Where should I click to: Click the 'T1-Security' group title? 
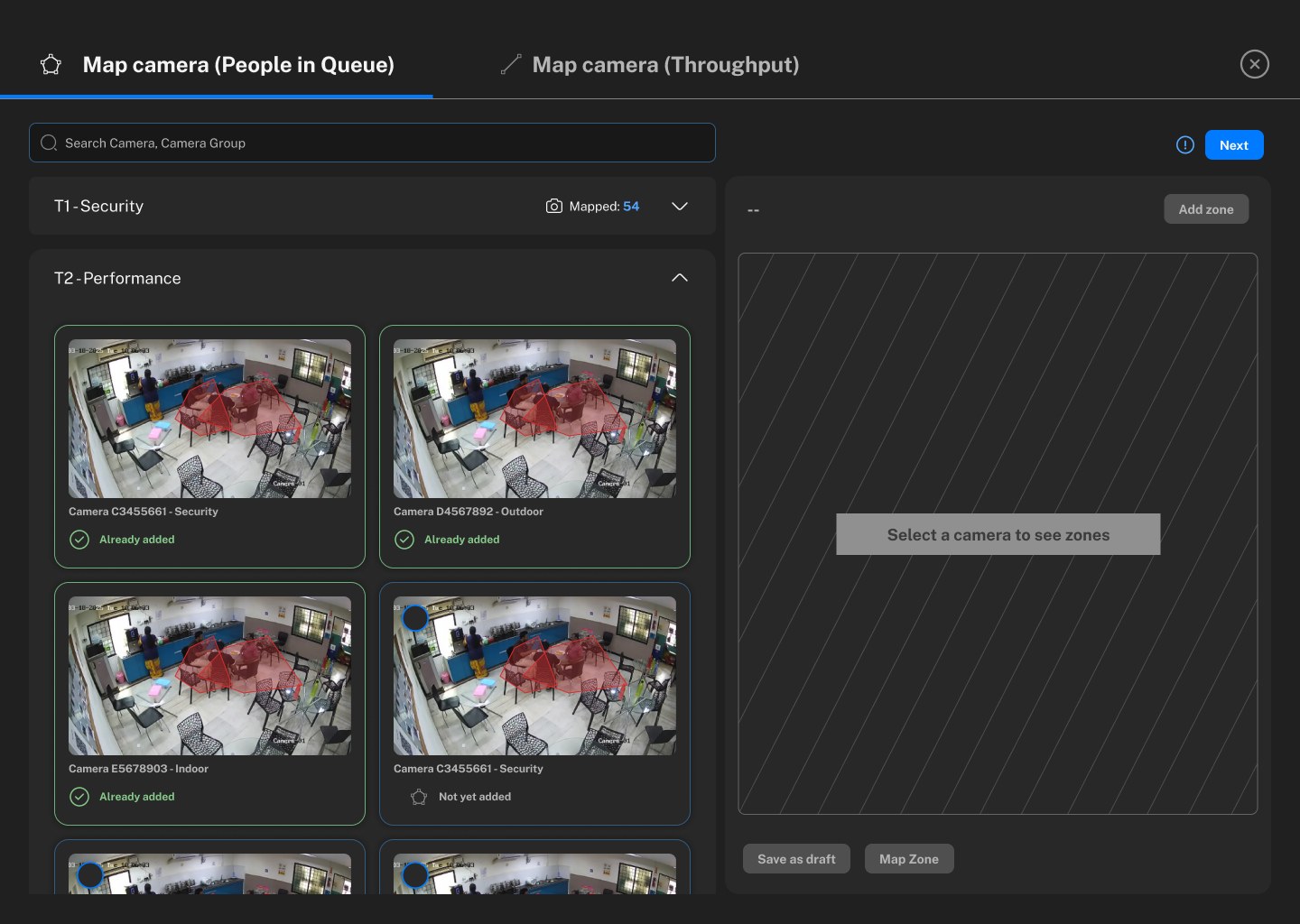click(98, 207)
